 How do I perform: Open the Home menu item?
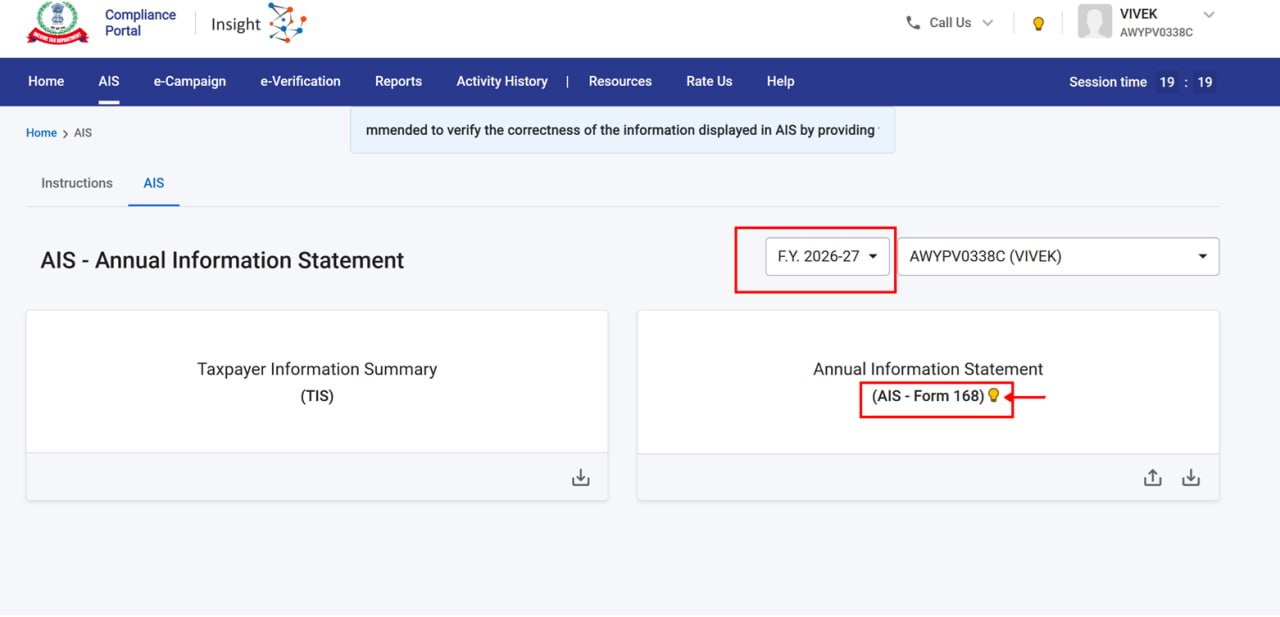click(x=46, y=81)
